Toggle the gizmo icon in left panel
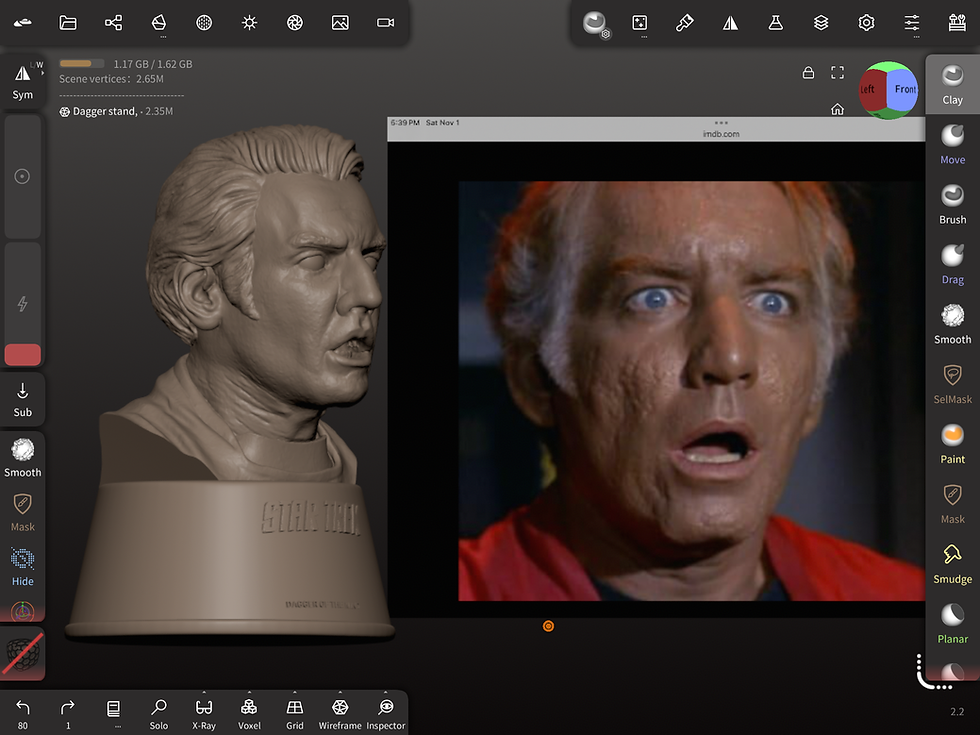The height and width of the screenshot is (735, 980). [22, 610]
